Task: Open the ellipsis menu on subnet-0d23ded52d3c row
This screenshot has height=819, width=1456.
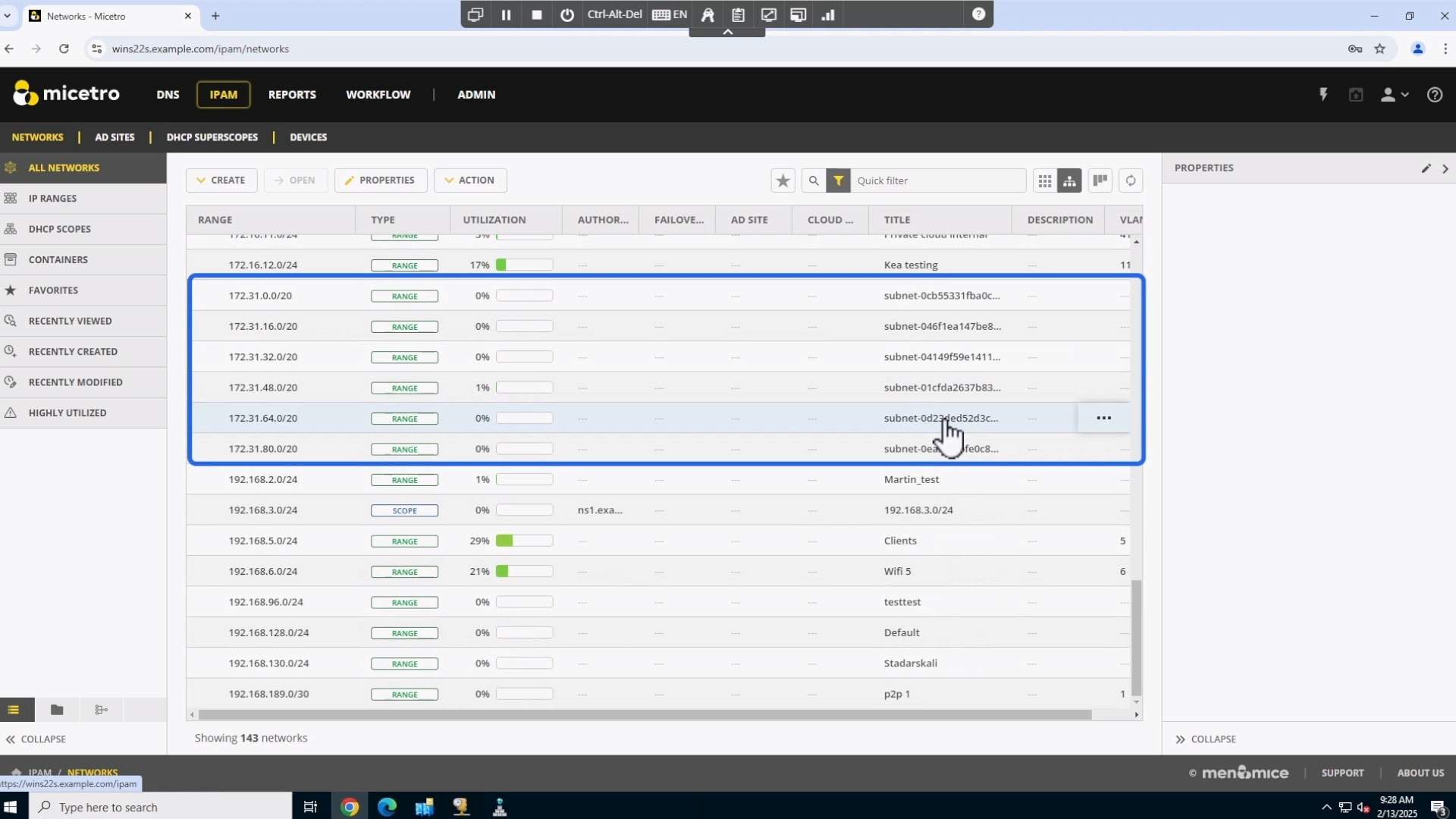Action: [x=1104, y=418]
